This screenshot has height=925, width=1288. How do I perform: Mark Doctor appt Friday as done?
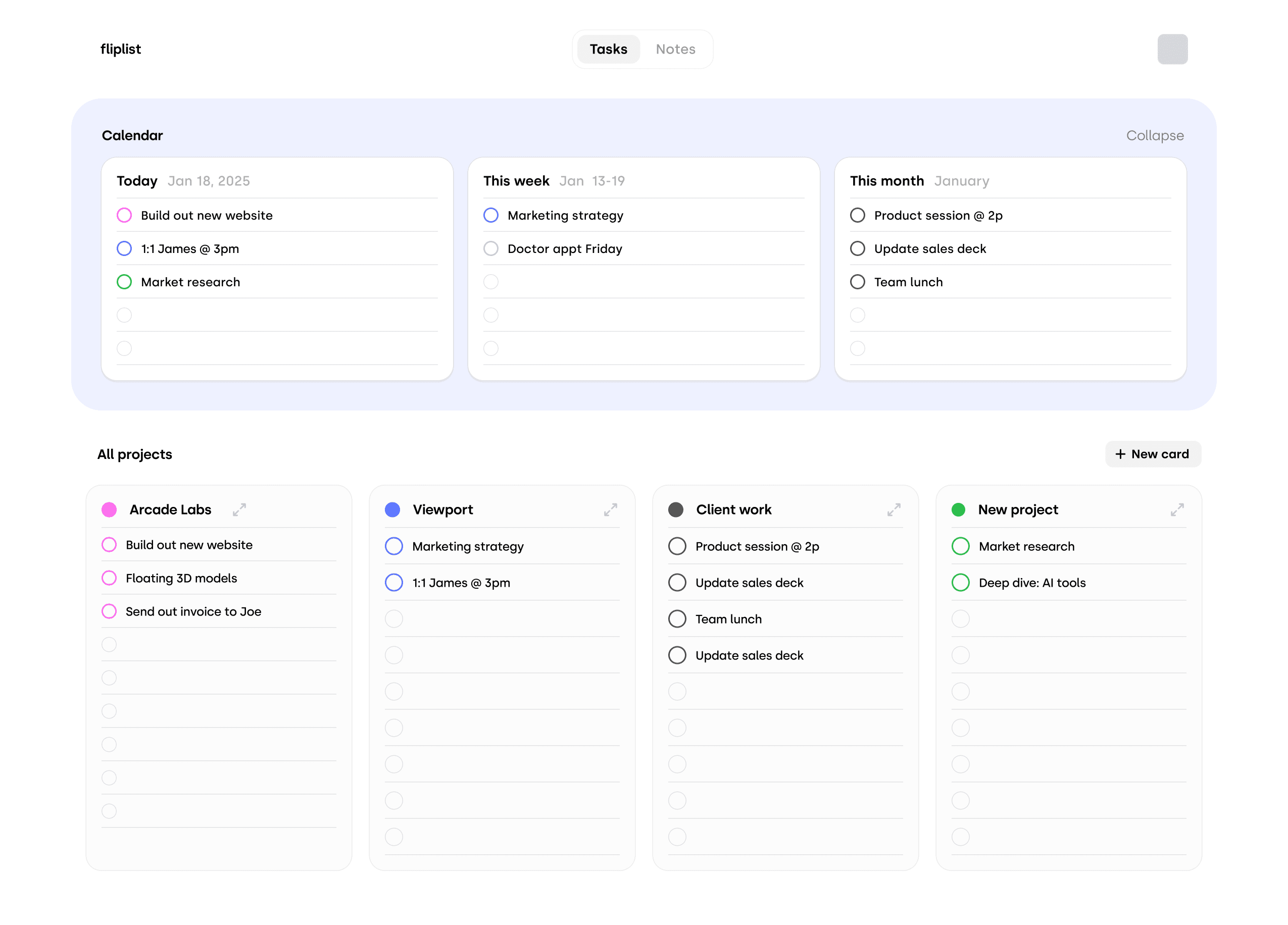[490, 249]
